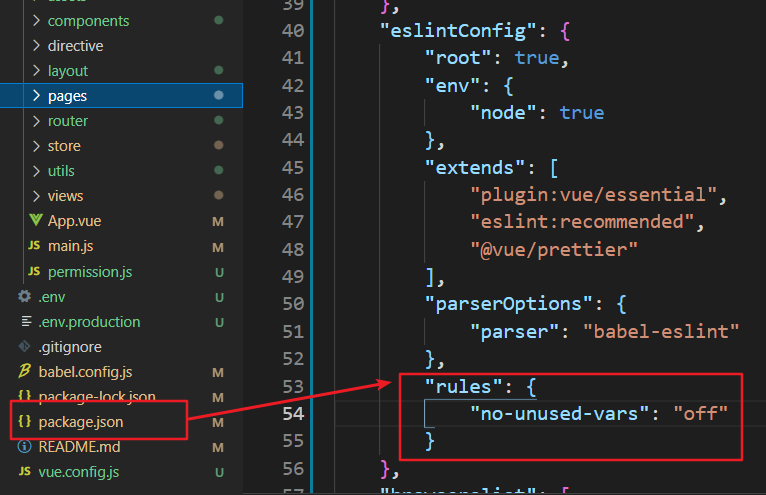Image resolution: width=766 pixels, height=495 pixels.
Task: Expand the layout folder chevron
Action: pos(36,71)
